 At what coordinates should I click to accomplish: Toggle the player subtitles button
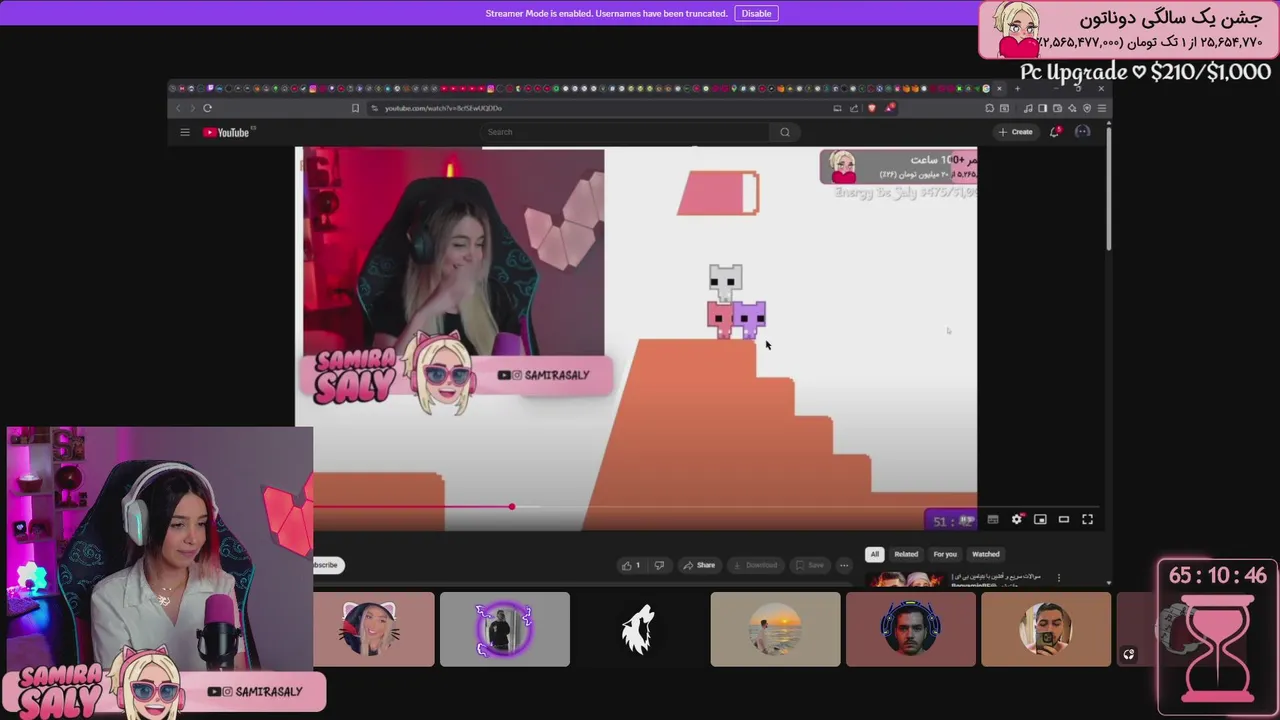[x=993, y=519]
